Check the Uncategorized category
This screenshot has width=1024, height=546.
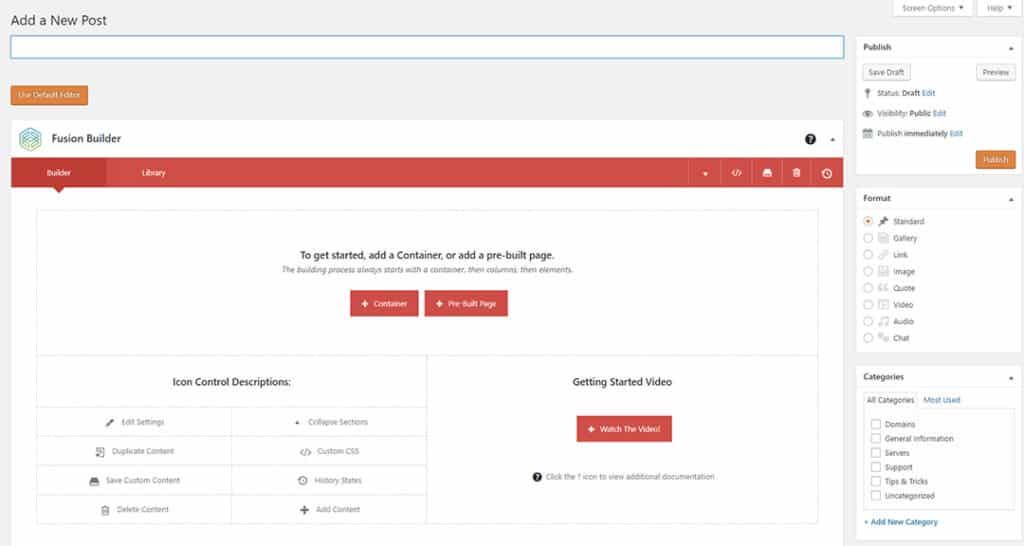coord(876,496)
